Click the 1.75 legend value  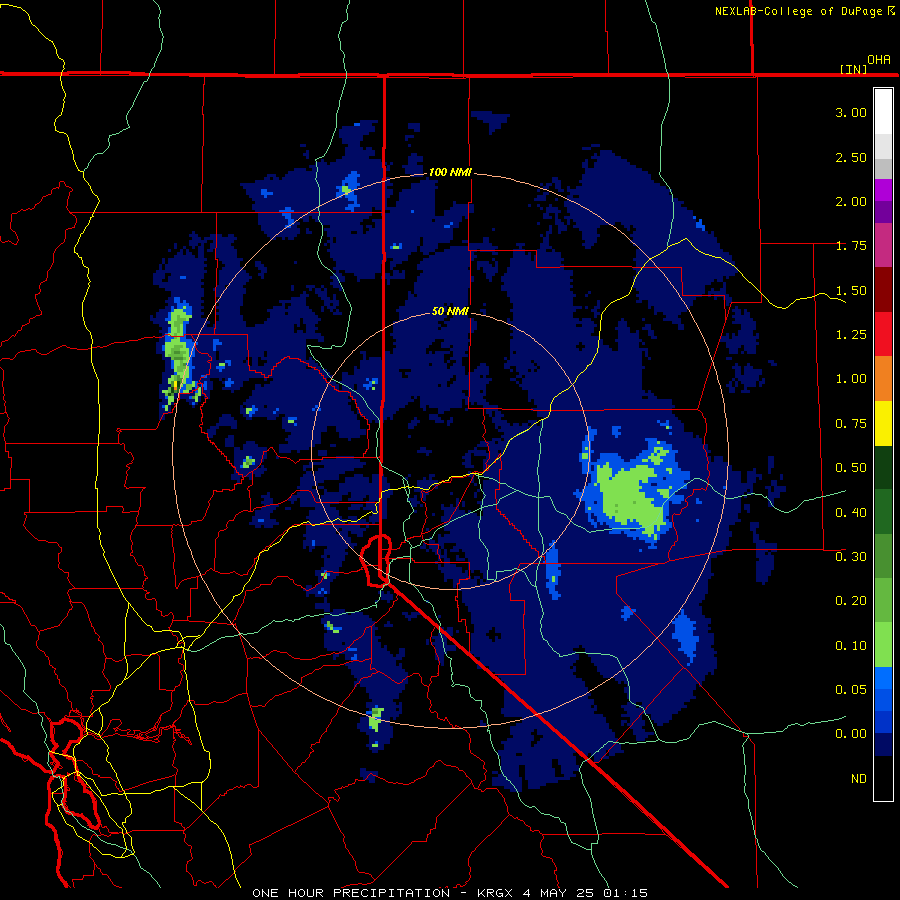[x=851, y=246]
